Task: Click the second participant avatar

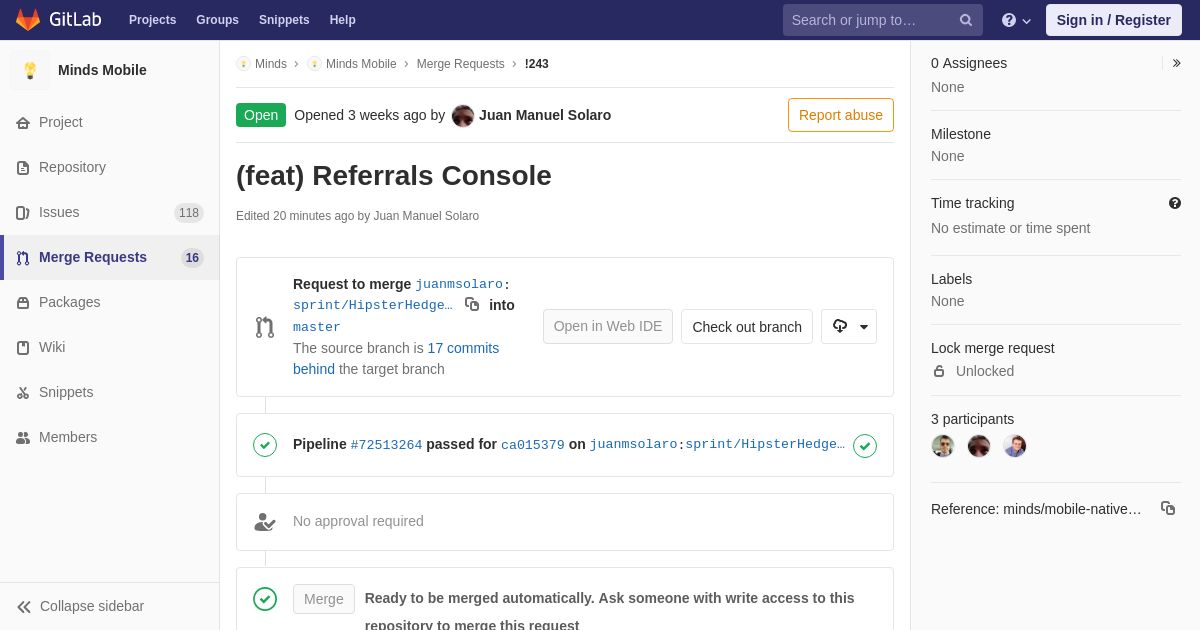Action: pyautogui.click(x=979, y=446)
